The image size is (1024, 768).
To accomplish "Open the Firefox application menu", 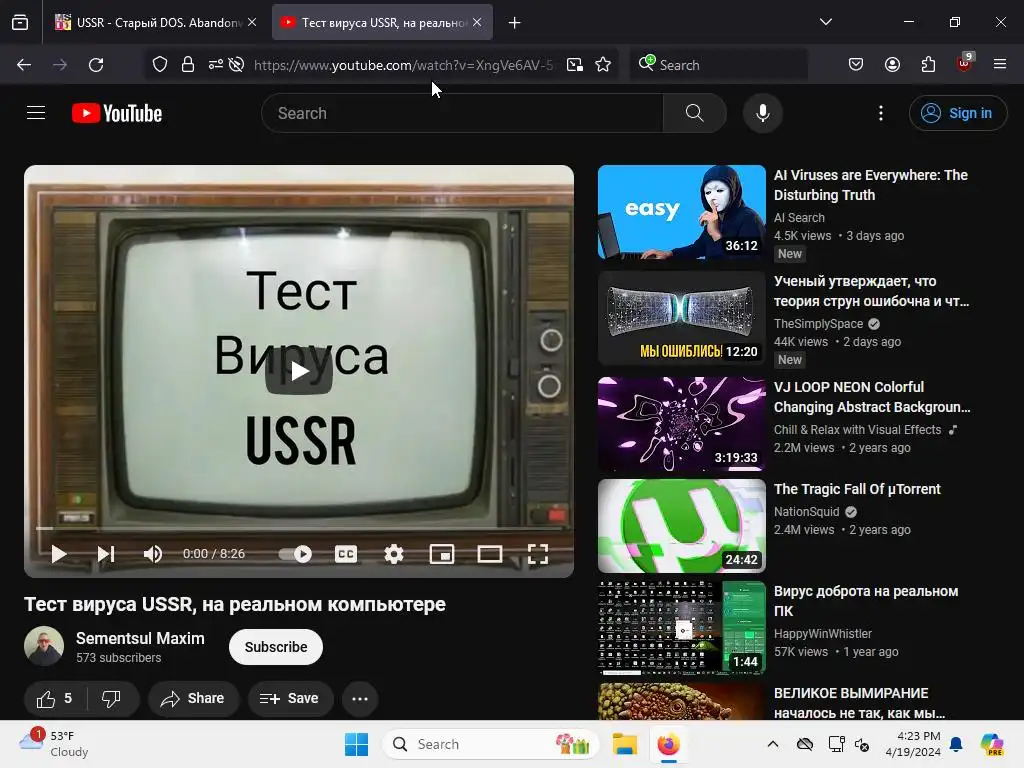I will [1000, 64].
